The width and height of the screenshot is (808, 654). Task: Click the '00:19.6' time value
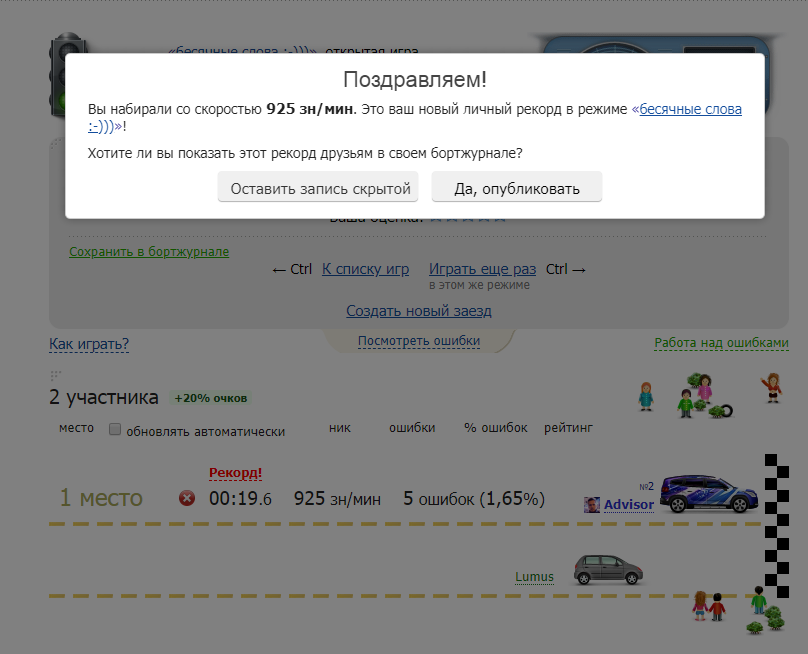[x=240, y=499]
